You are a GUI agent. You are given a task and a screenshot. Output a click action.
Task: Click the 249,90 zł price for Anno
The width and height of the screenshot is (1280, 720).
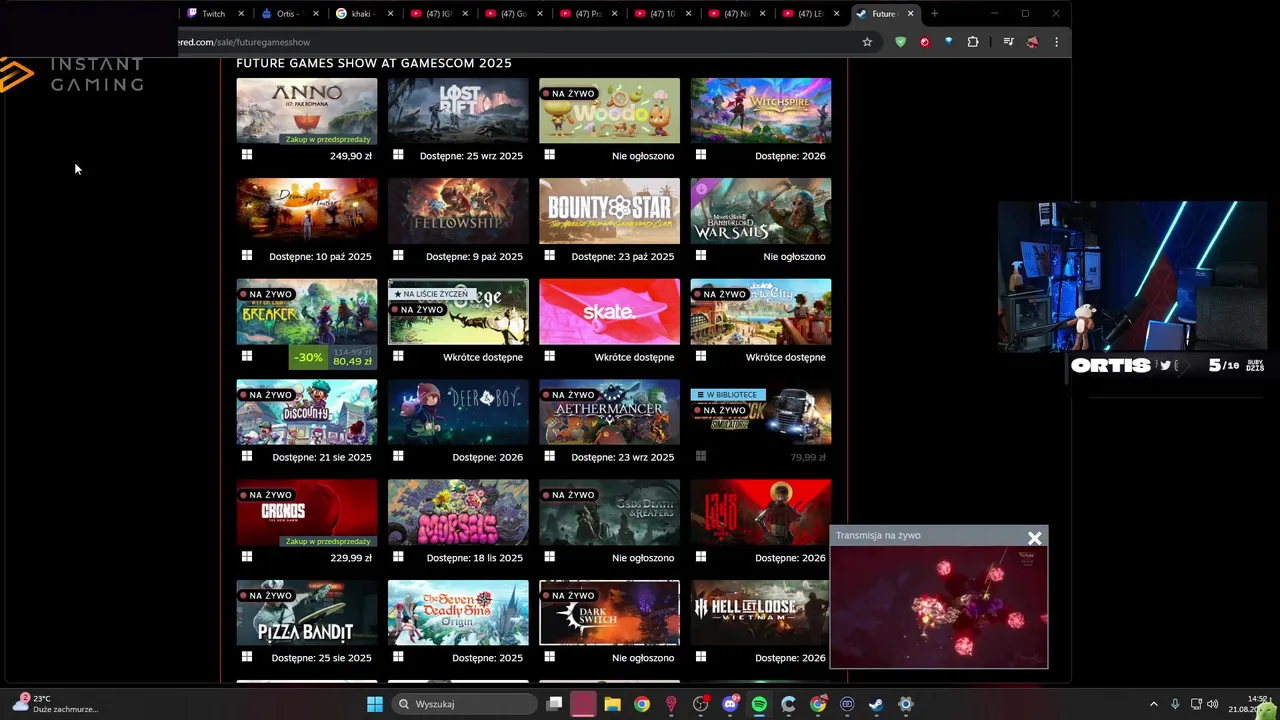pyautogui.click(x=350, y=156)
